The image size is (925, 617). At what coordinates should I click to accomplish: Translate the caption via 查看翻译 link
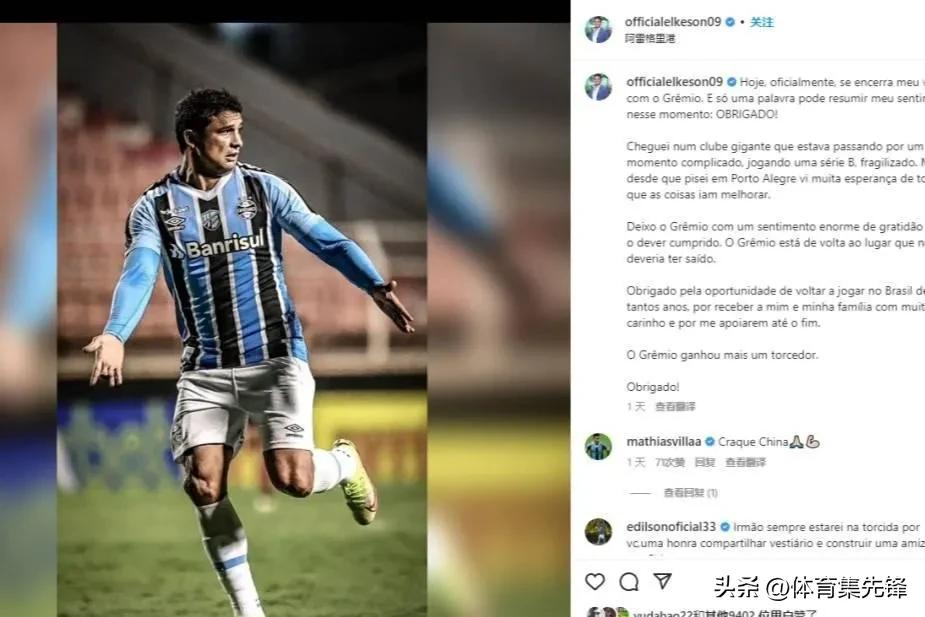pyautogui.click(x=675, y=406)
